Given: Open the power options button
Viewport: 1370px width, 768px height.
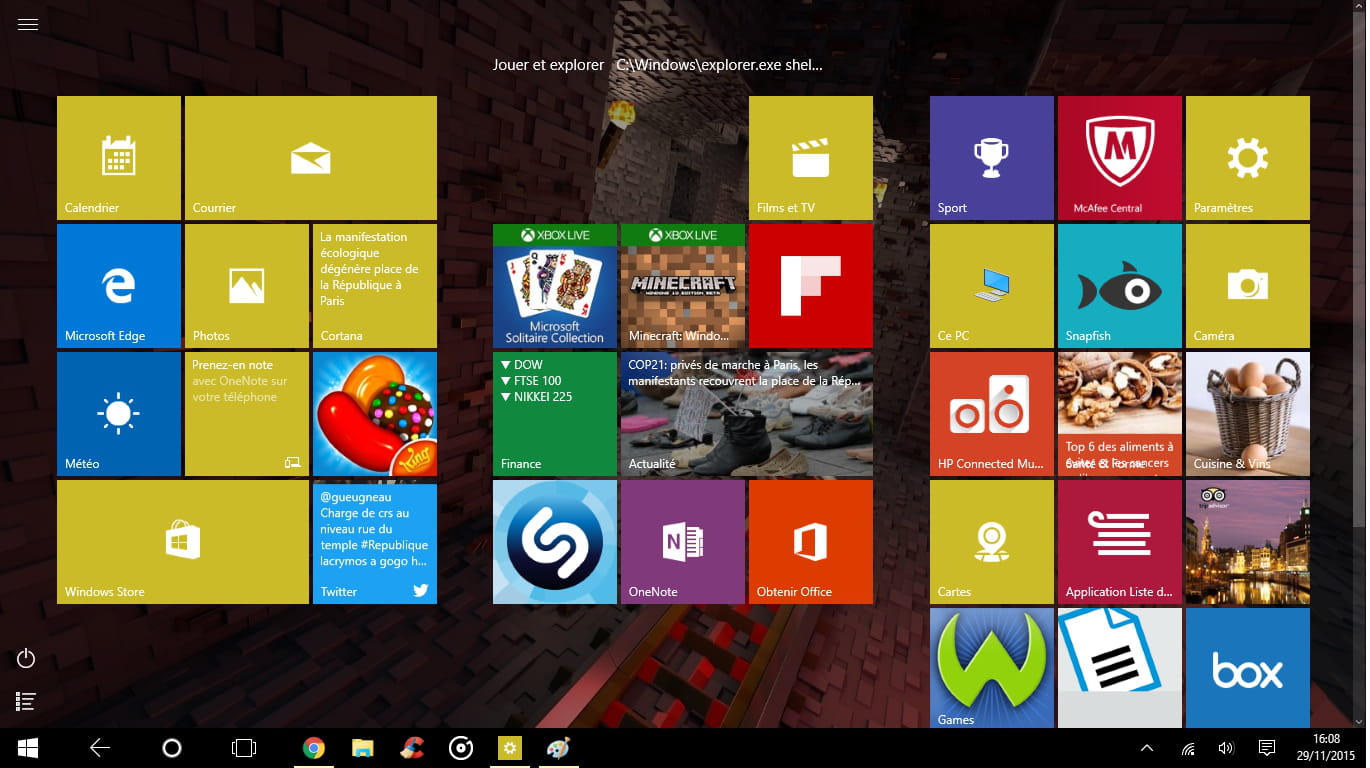Looking at the screenshot, I should pos(27,659).
